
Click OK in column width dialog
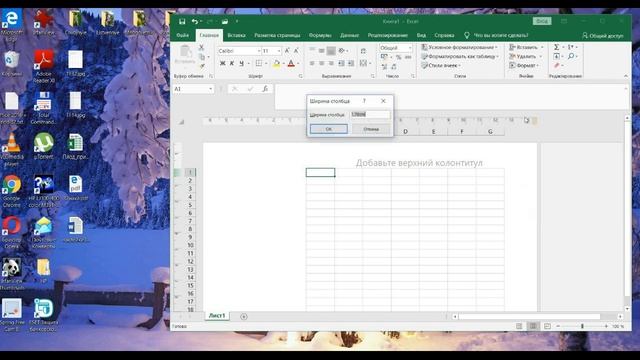329,129
